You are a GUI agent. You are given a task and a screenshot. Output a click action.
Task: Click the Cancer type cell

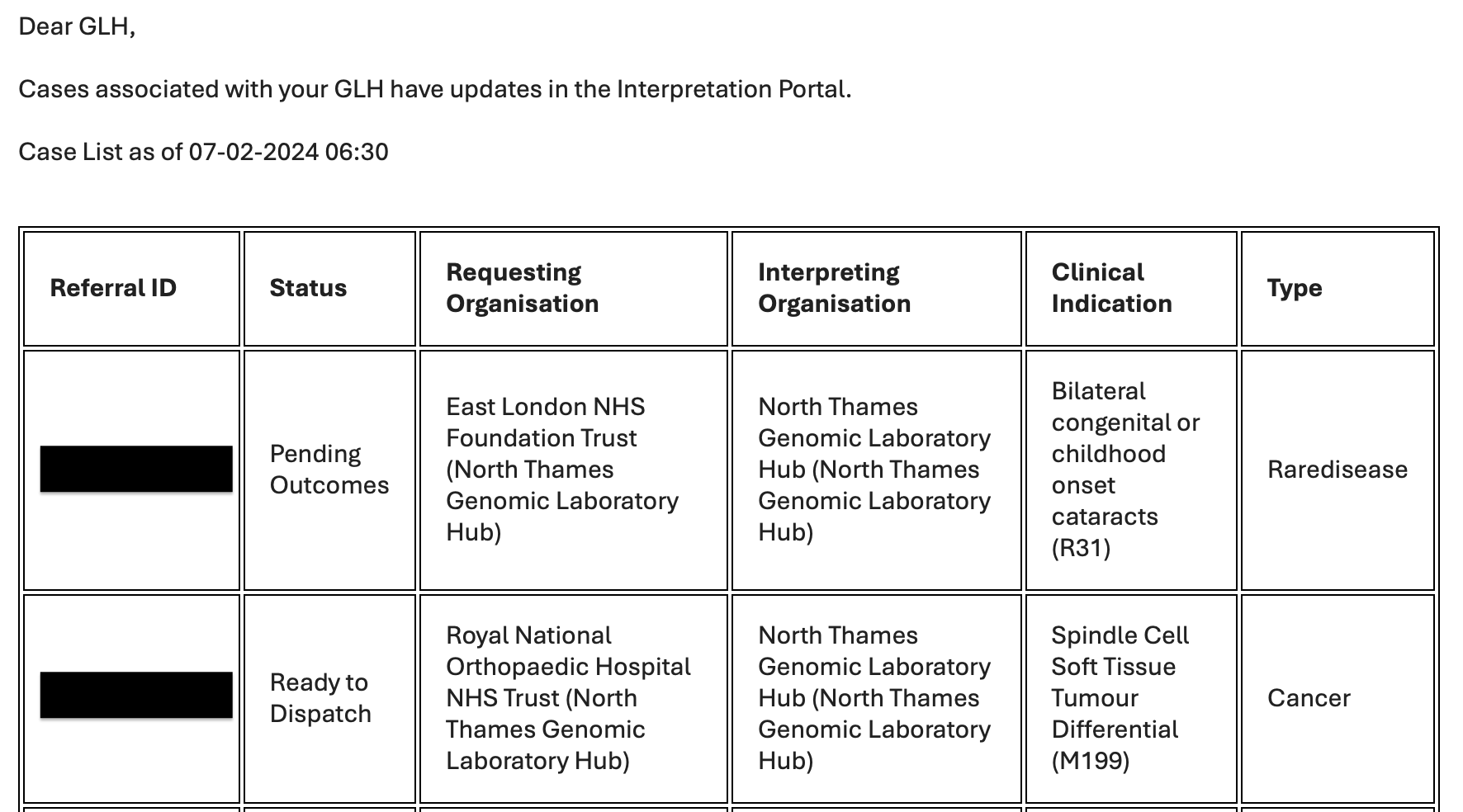tap(1309, 698)
